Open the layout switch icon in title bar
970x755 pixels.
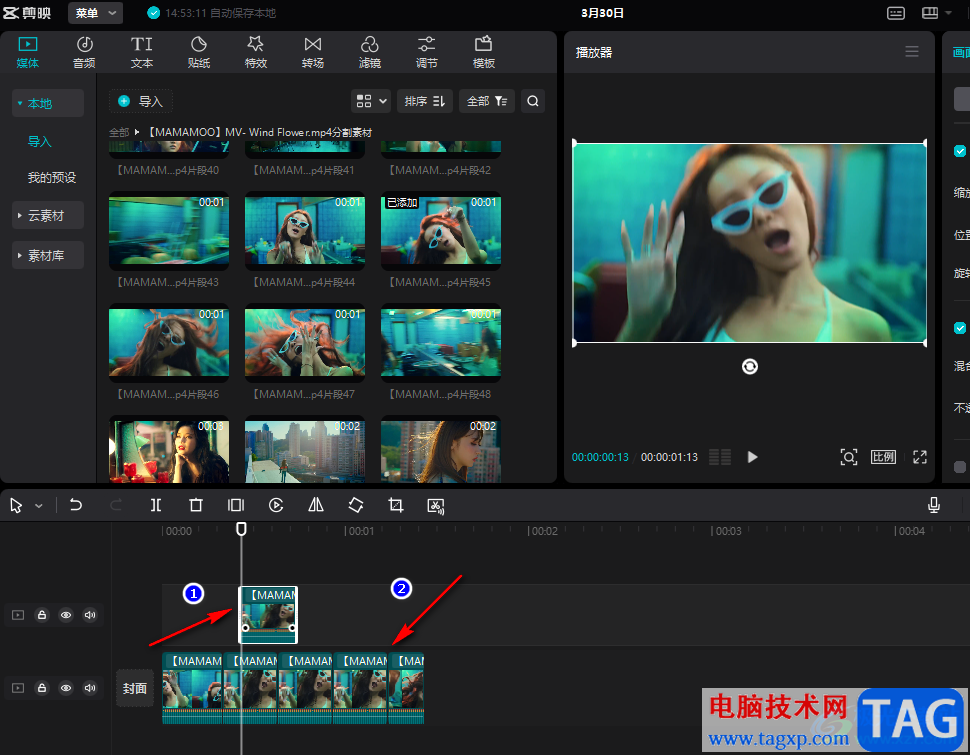930,13
